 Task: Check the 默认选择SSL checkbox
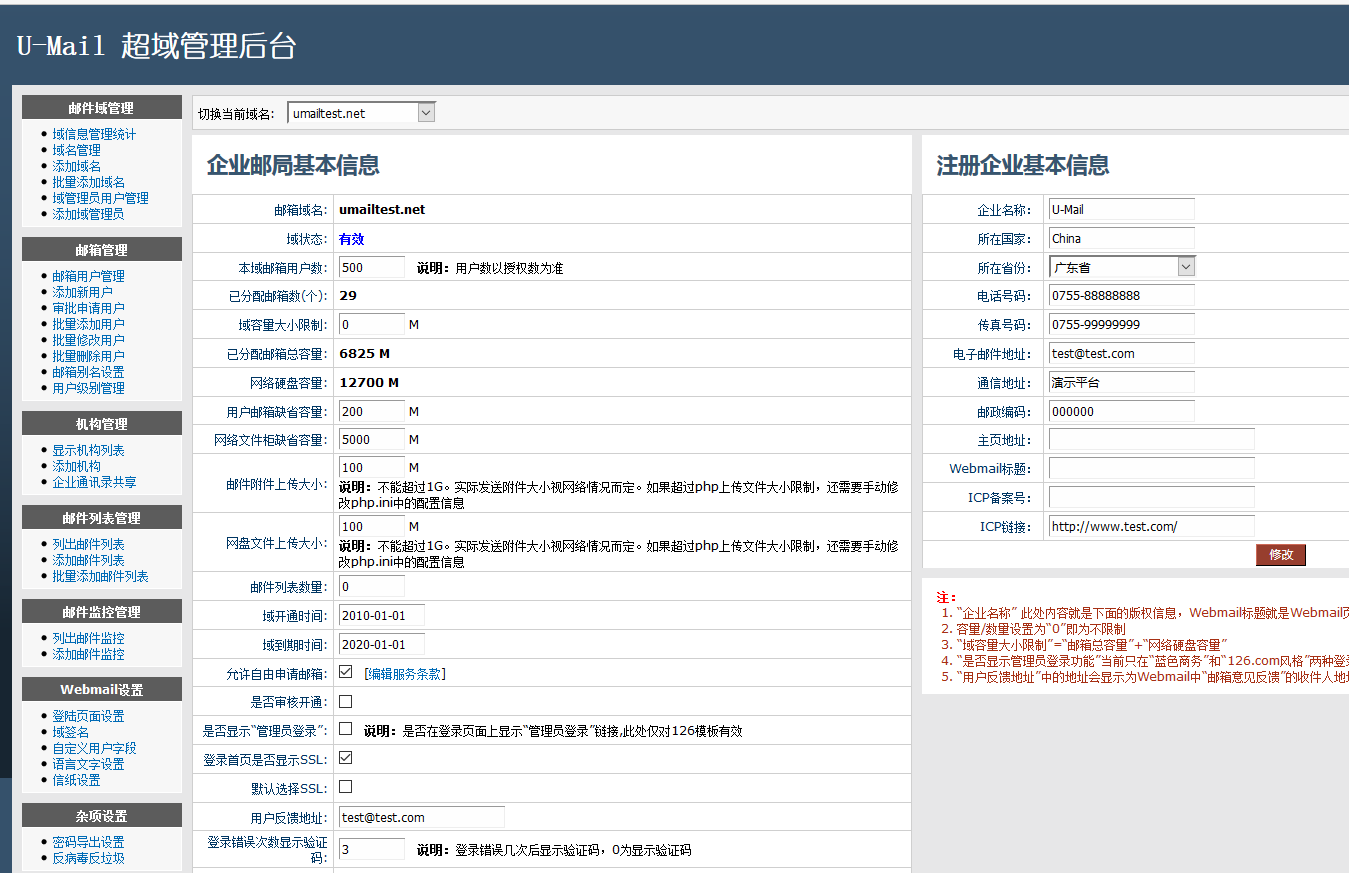click(x=344, y=787)
